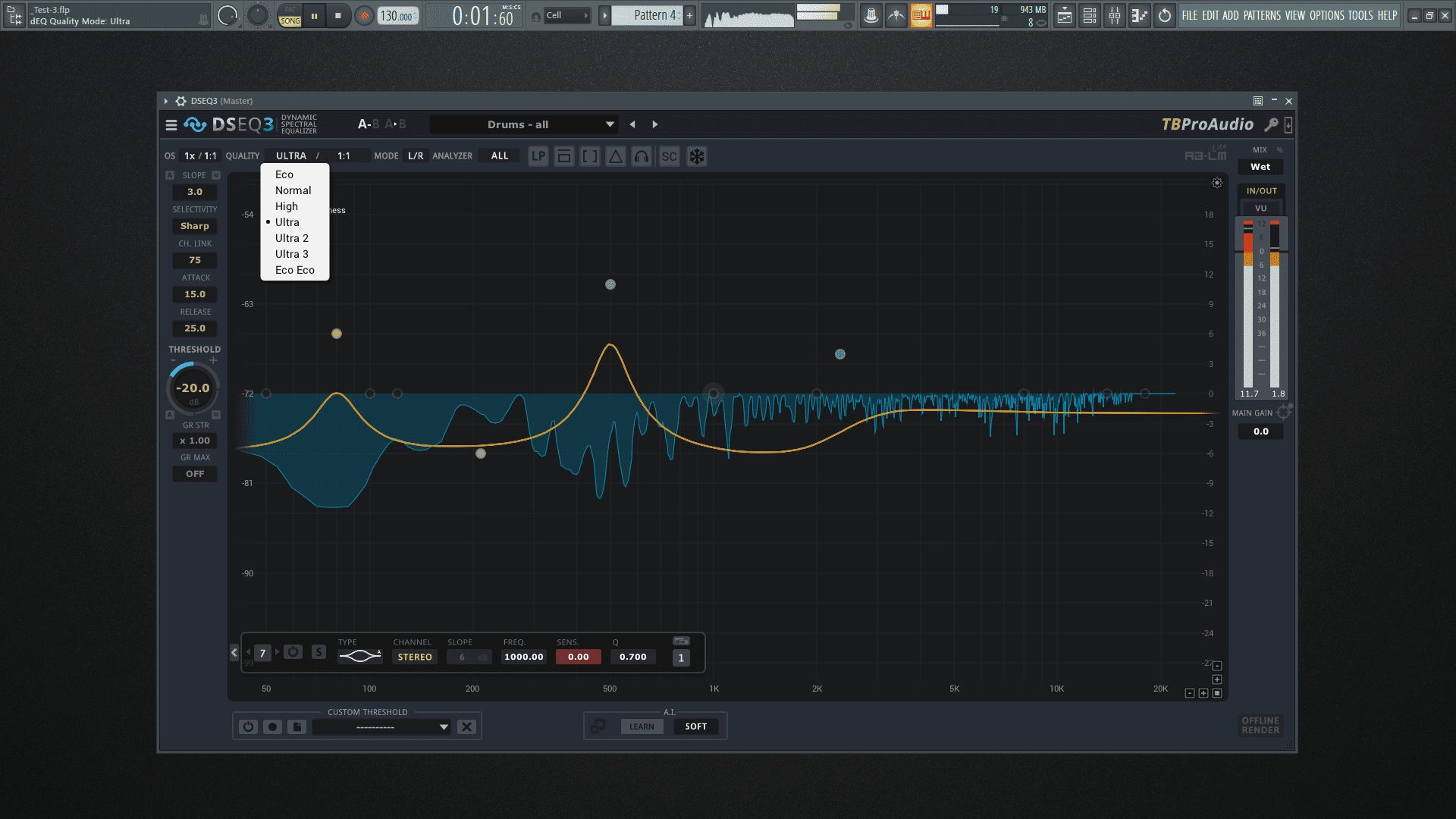The image size is (1456, 819).
Task: Click the wrench settings icon near TBProAudio
Action: (x=1272, y=124)
